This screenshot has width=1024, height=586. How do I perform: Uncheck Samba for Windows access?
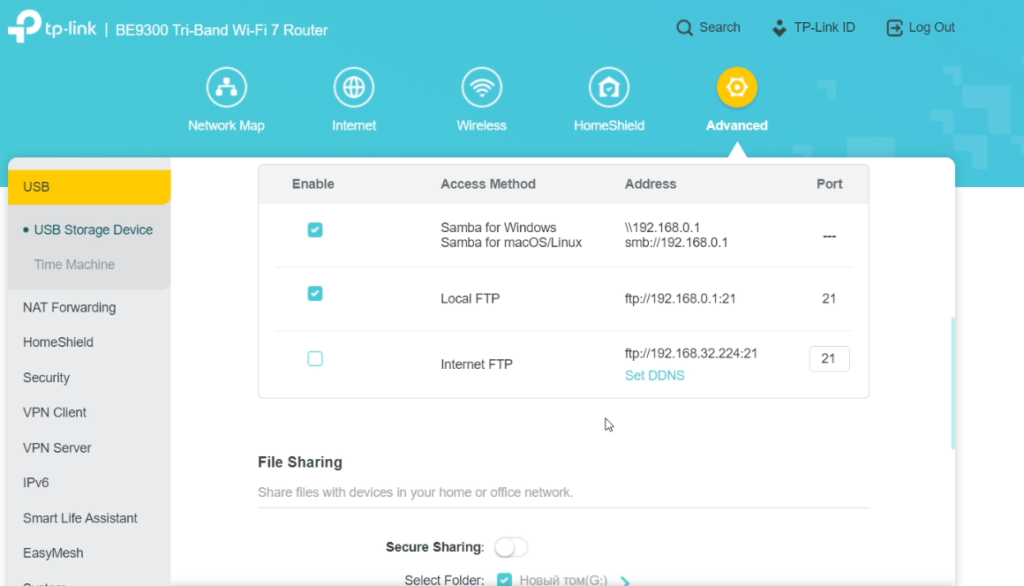[315, 230]
